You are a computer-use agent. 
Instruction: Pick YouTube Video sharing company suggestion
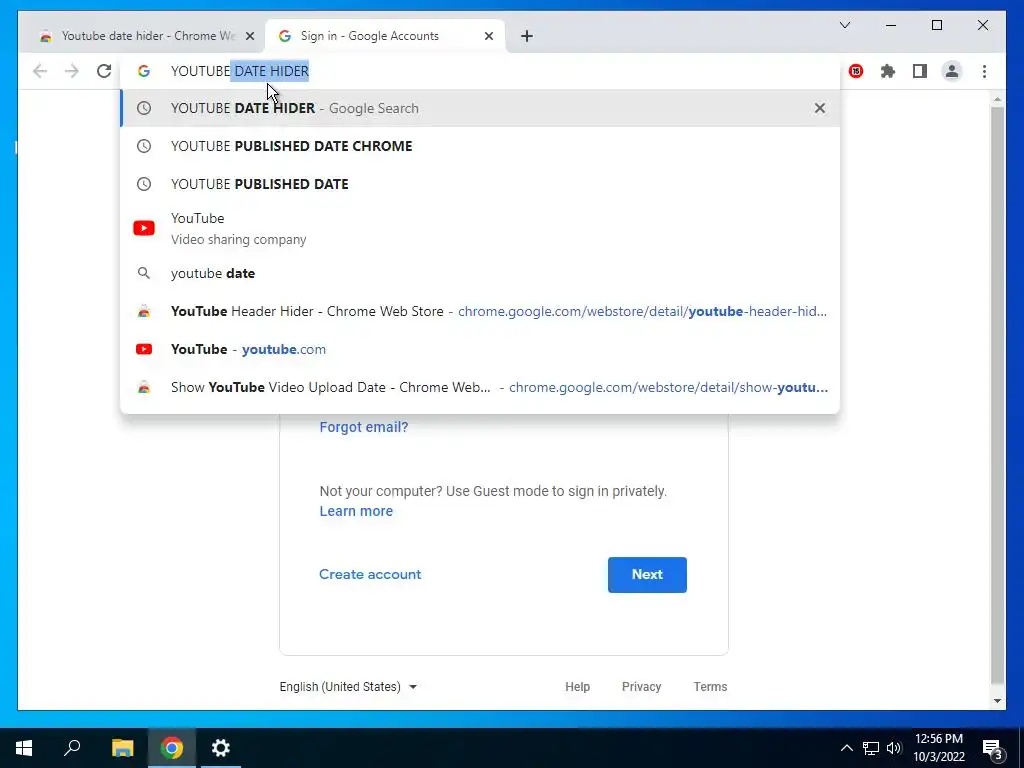click(x=480, y=229)
